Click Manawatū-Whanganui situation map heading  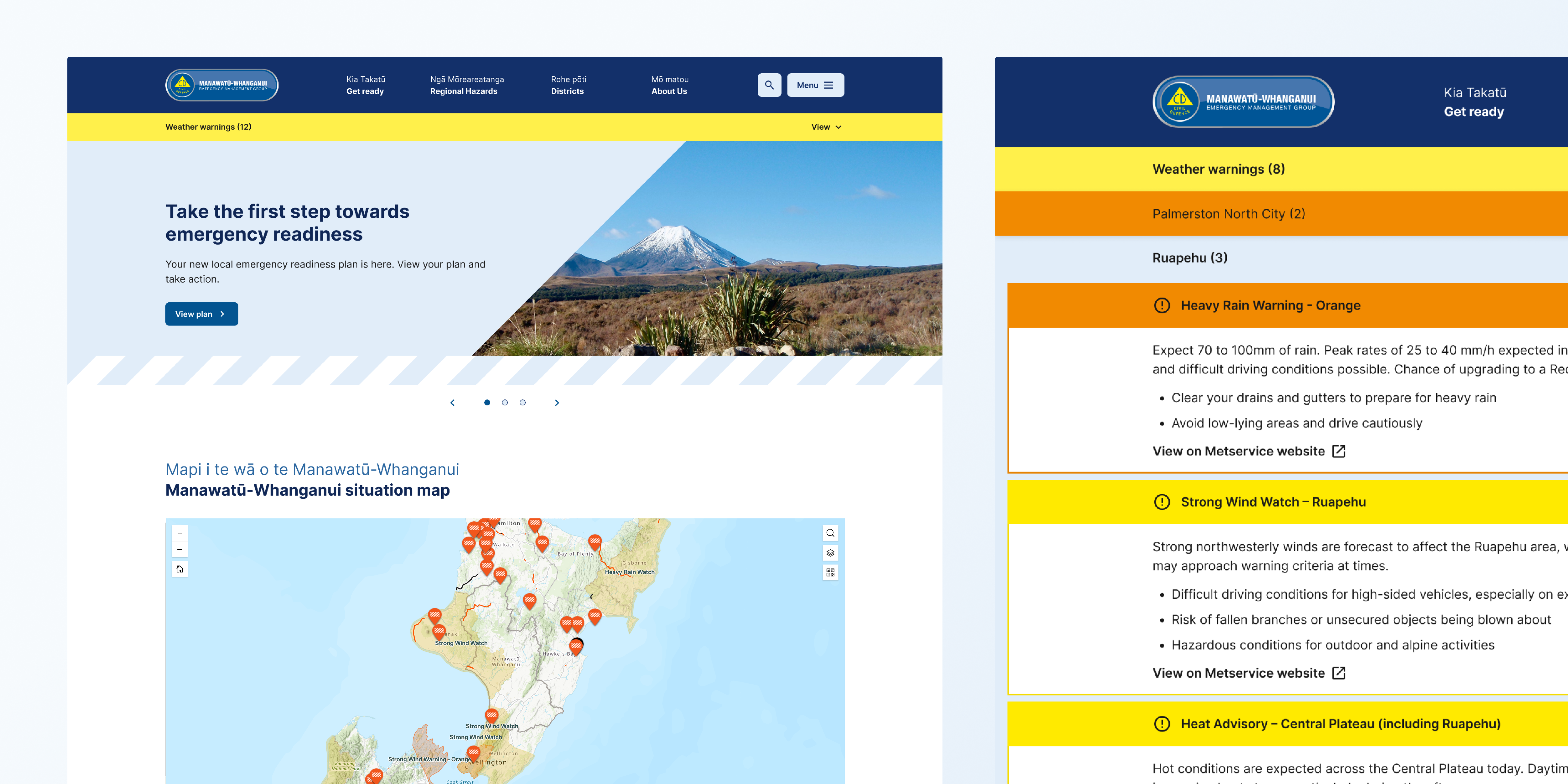pyautogui.click(x=307, y=490)
